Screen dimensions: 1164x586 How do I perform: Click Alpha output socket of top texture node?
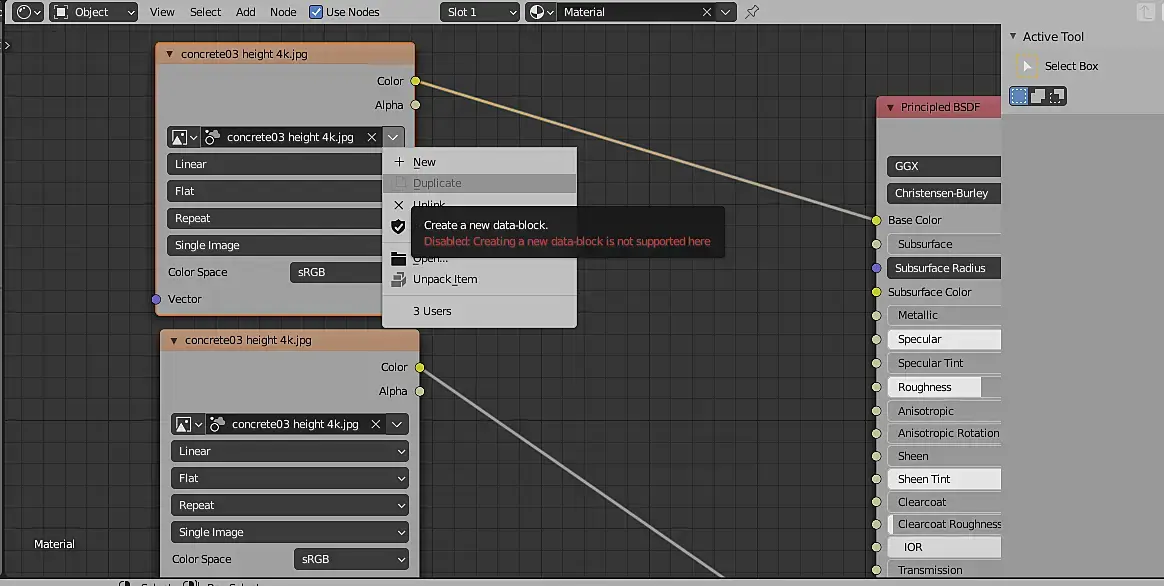click(415, 105)
